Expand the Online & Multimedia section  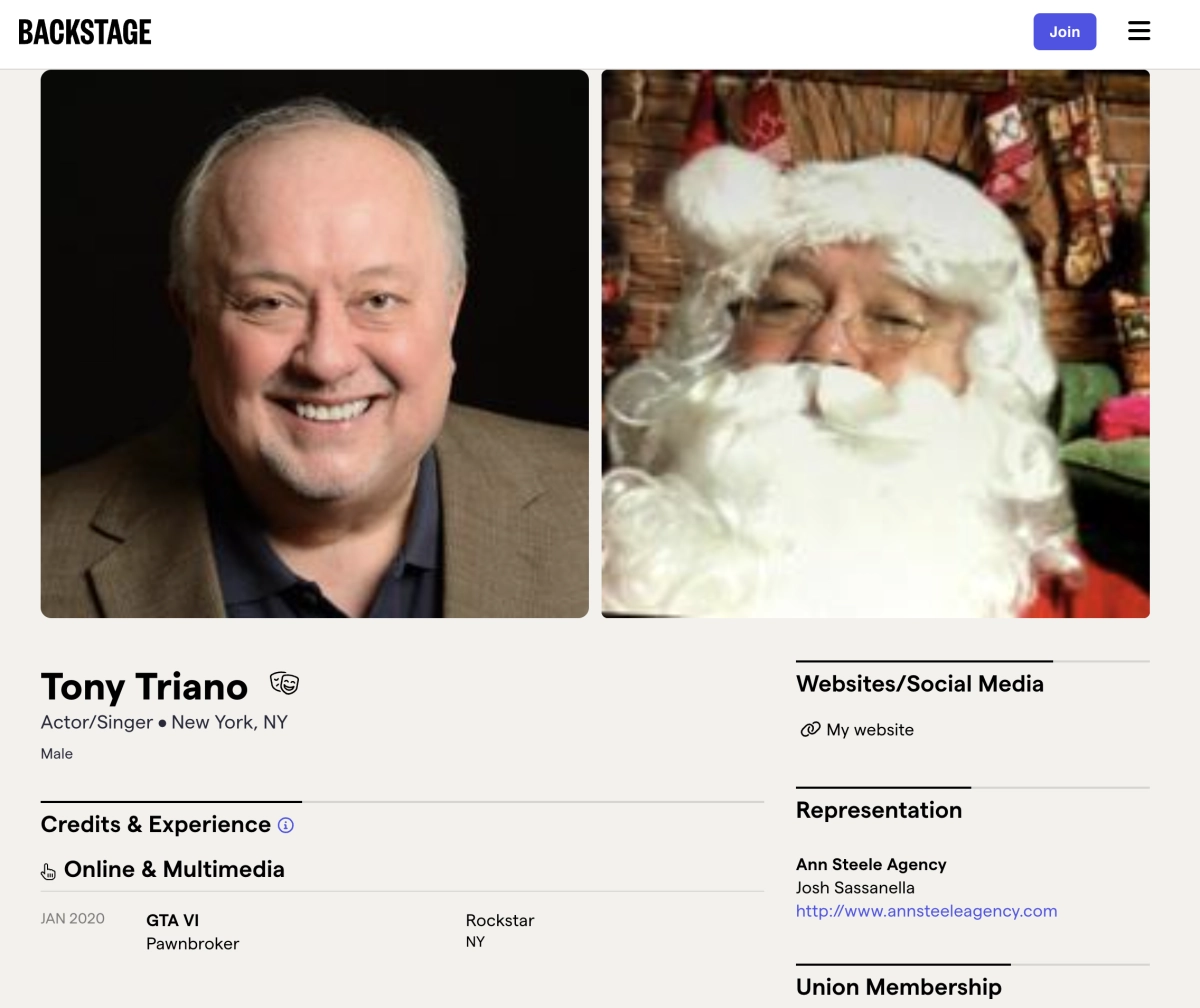click(x=174, y=870)
